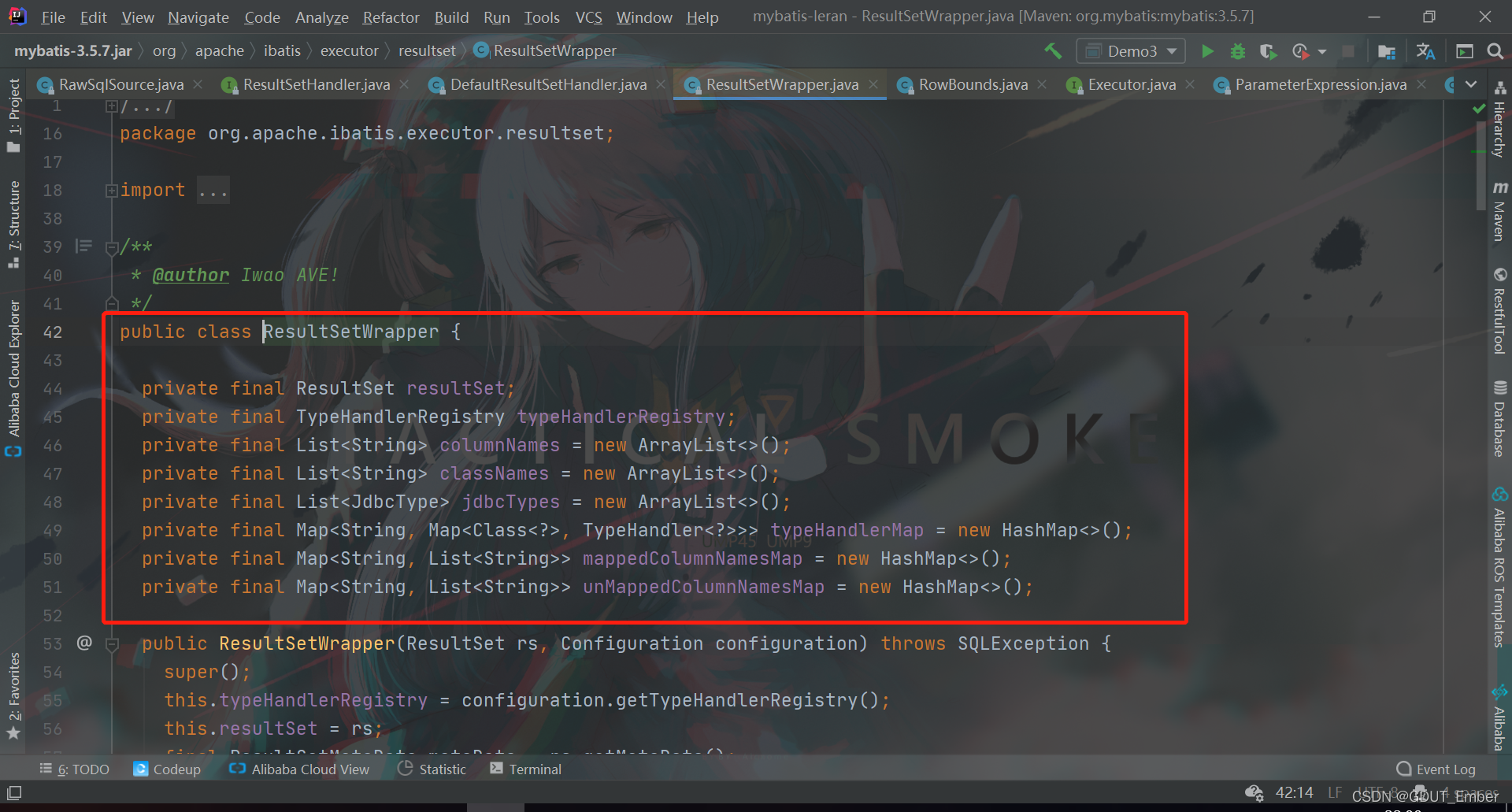Debug Demo3 with the bug icon
Screen dimensions: 1512x812
coord(1238,51)
